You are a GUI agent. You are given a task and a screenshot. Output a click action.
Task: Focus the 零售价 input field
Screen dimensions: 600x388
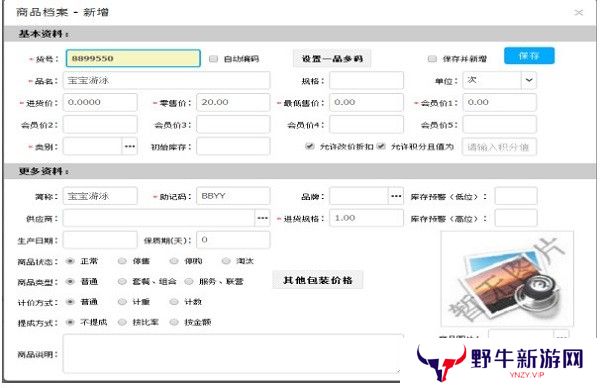point(233,103)
